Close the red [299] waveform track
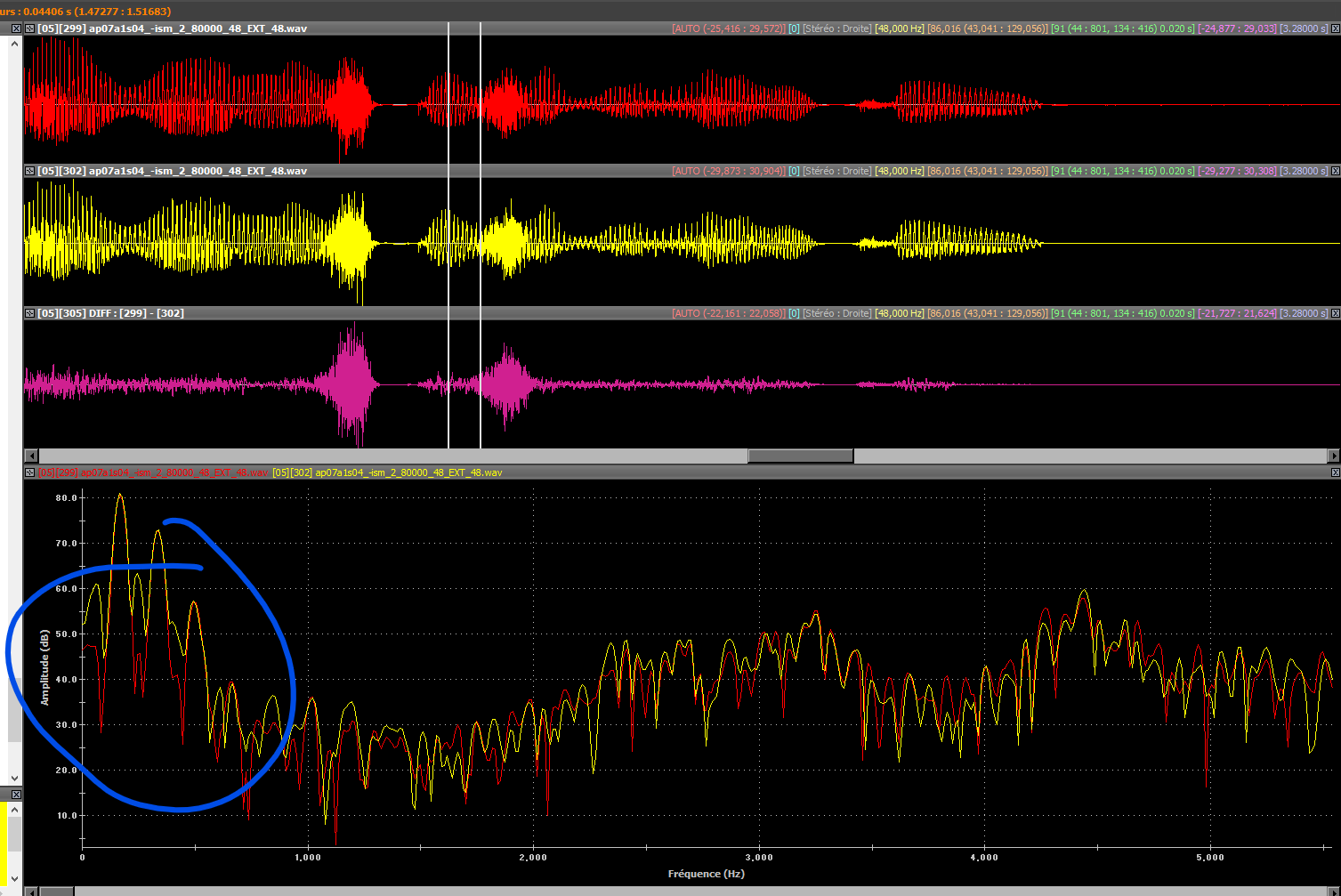Image resolution: width=1341 pixels, height=896 pixels. pyautogui.click(x=1334, y=28)
